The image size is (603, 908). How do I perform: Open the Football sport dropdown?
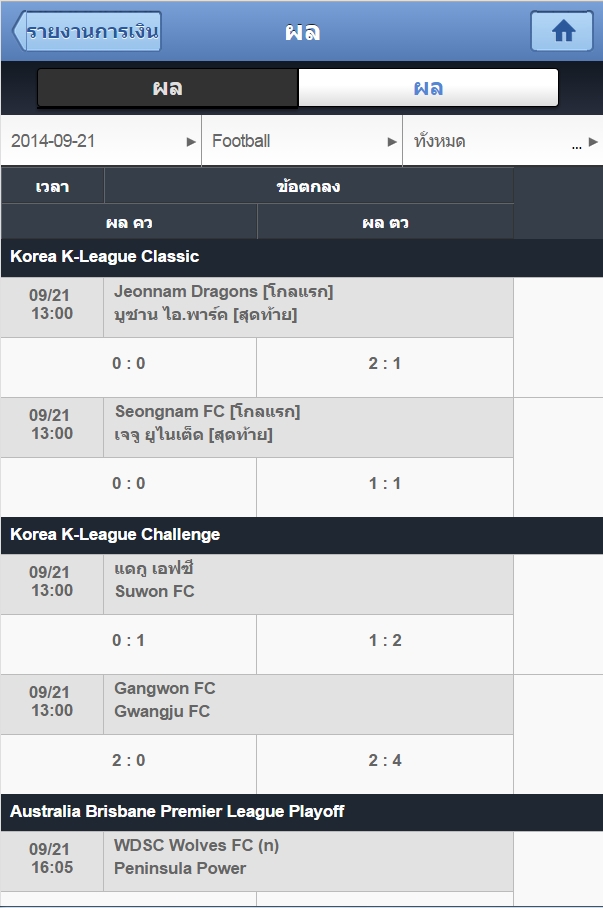(302, 141)
